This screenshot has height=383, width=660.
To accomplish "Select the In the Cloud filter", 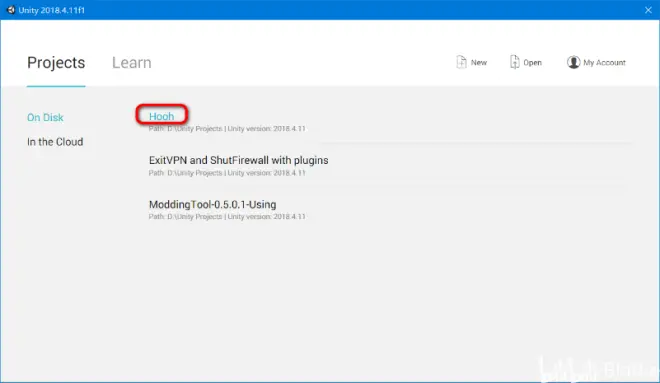I will (55, 142).
